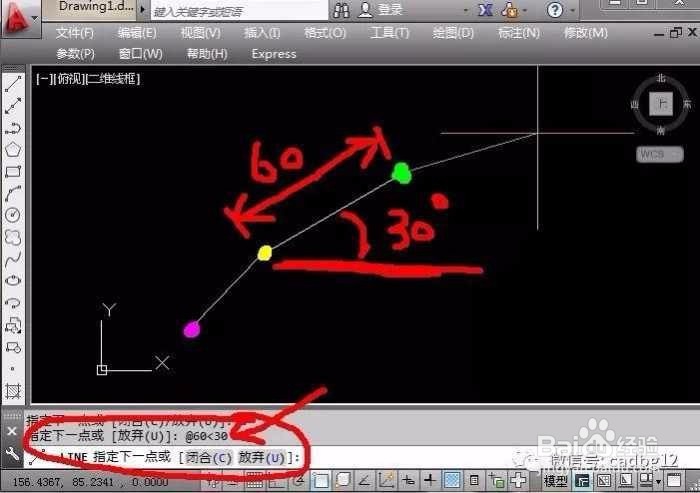Open command line wrench customize settings
700x493 pixels.
[x=12, y=455]
